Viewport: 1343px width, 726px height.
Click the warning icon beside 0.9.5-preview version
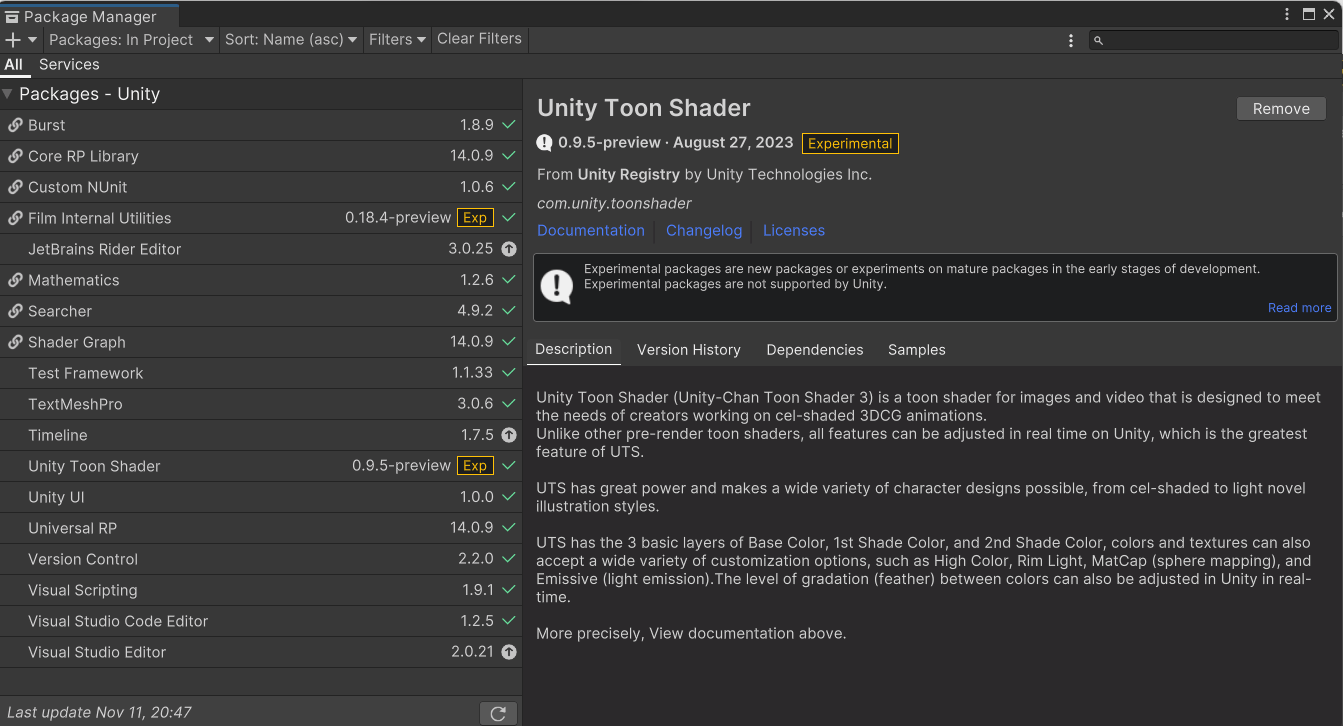[545, 143]
